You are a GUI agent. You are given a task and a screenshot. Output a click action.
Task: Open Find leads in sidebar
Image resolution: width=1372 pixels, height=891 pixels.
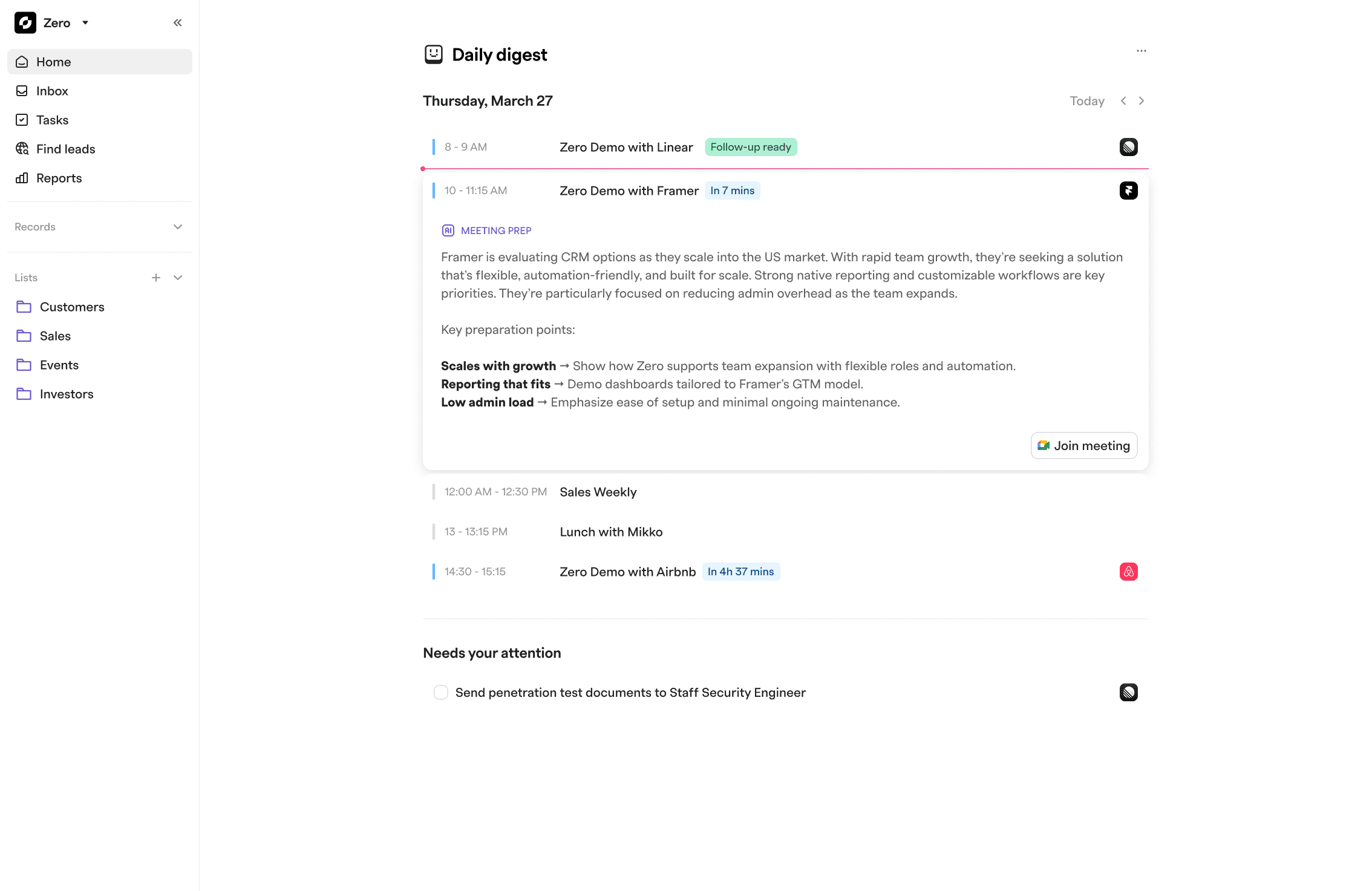100,149
